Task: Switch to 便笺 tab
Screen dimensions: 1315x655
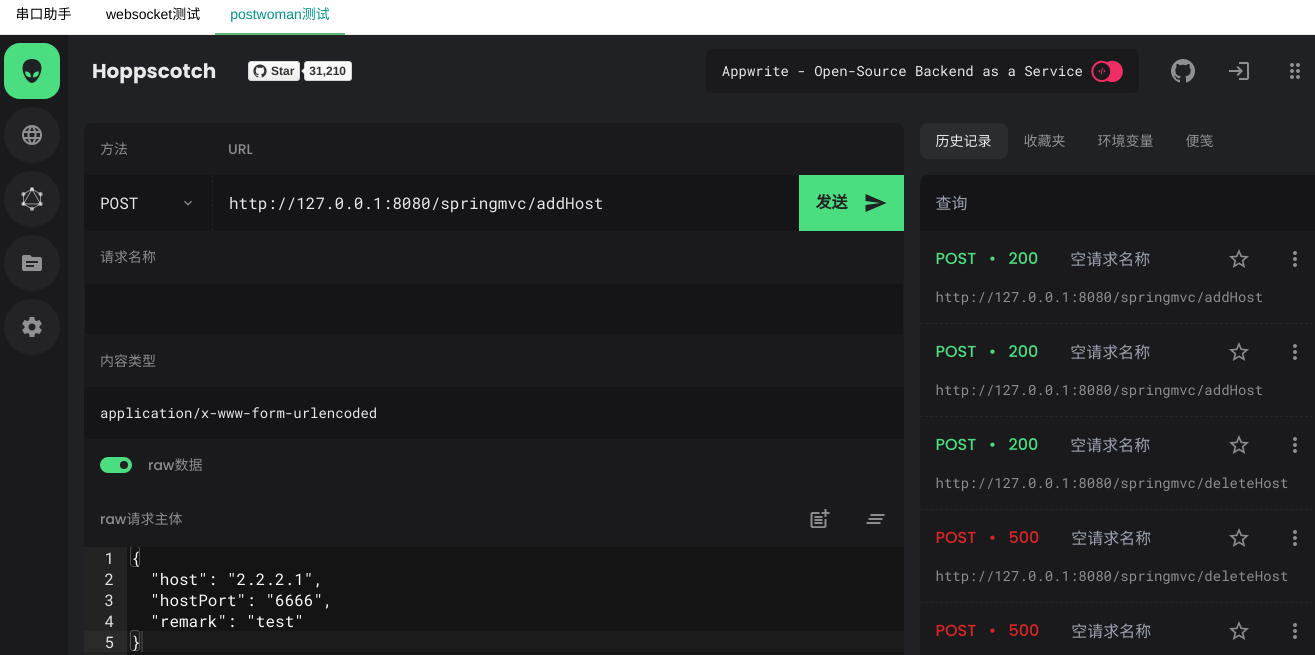Action: (1200, 141)
